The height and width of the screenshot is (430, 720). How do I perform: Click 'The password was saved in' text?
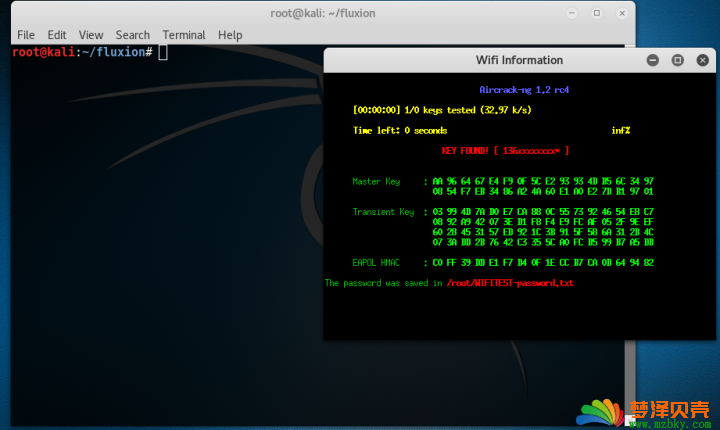click(383, 283)
